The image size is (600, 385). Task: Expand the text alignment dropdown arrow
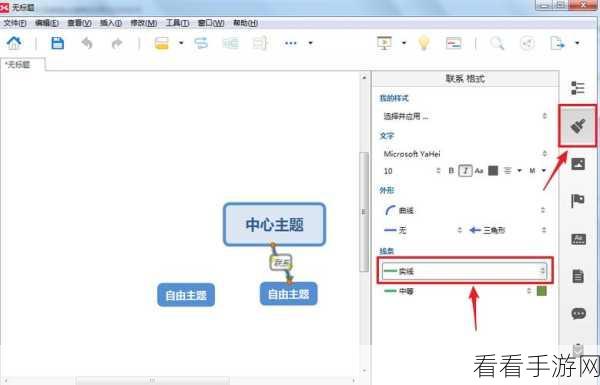pos(520,171)
